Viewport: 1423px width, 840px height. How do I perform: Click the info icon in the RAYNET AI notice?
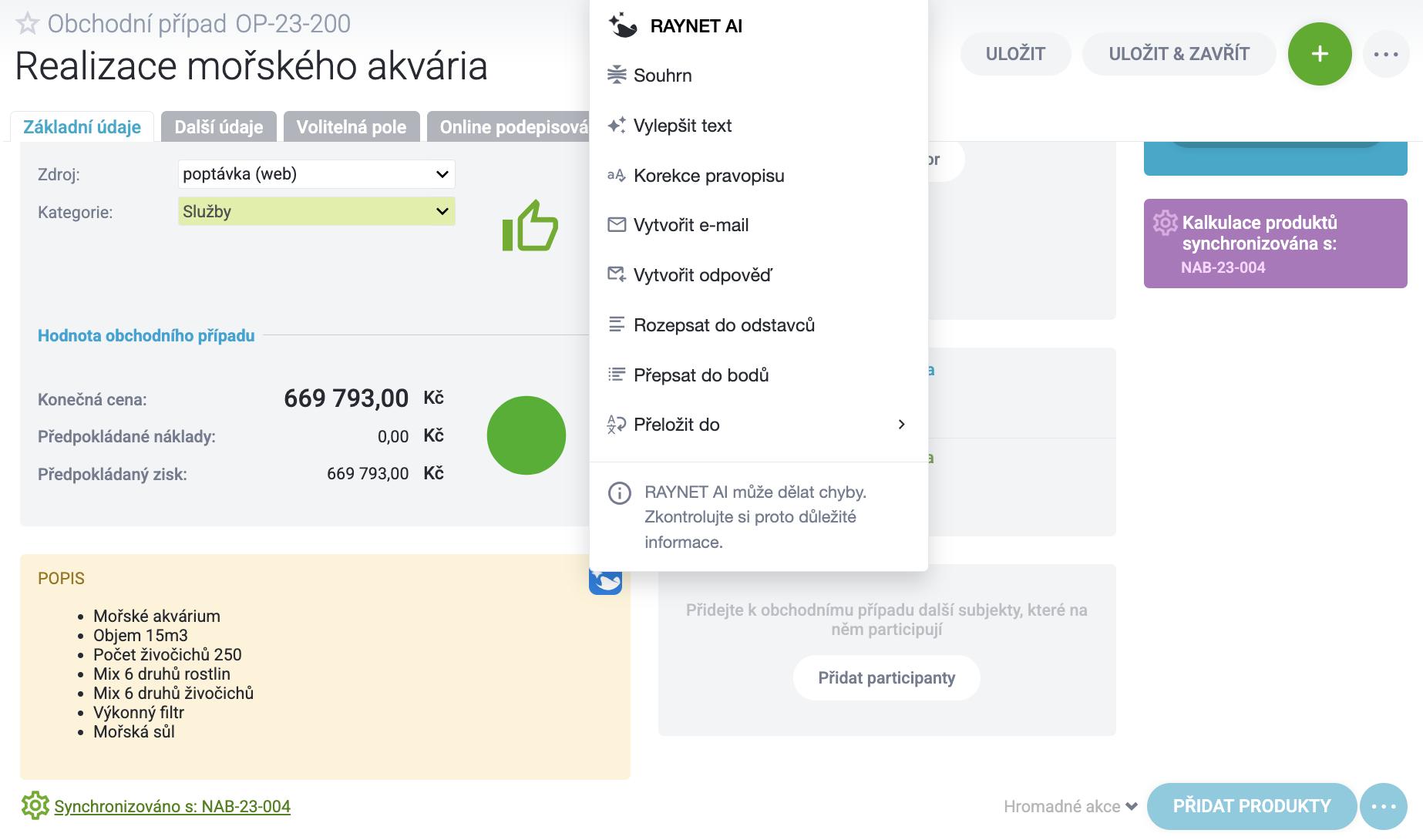point(619,493)
